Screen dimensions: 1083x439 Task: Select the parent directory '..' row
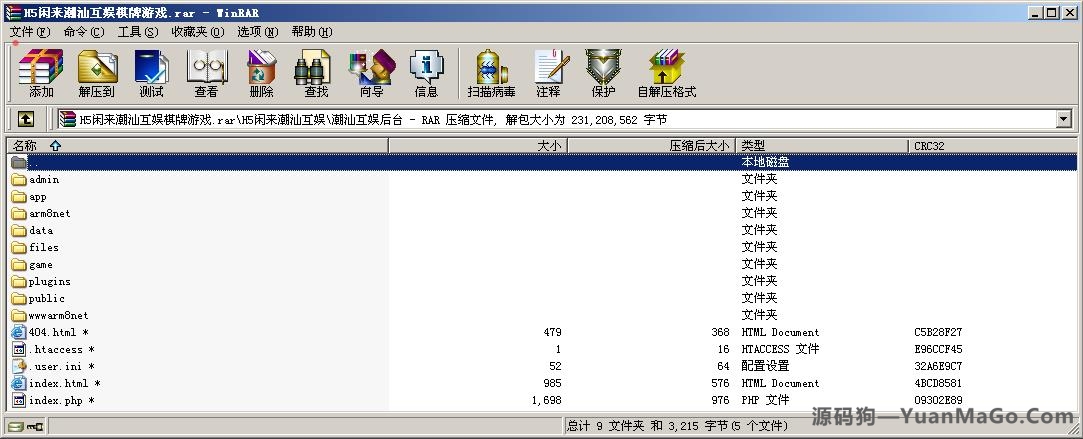[542, 162]
